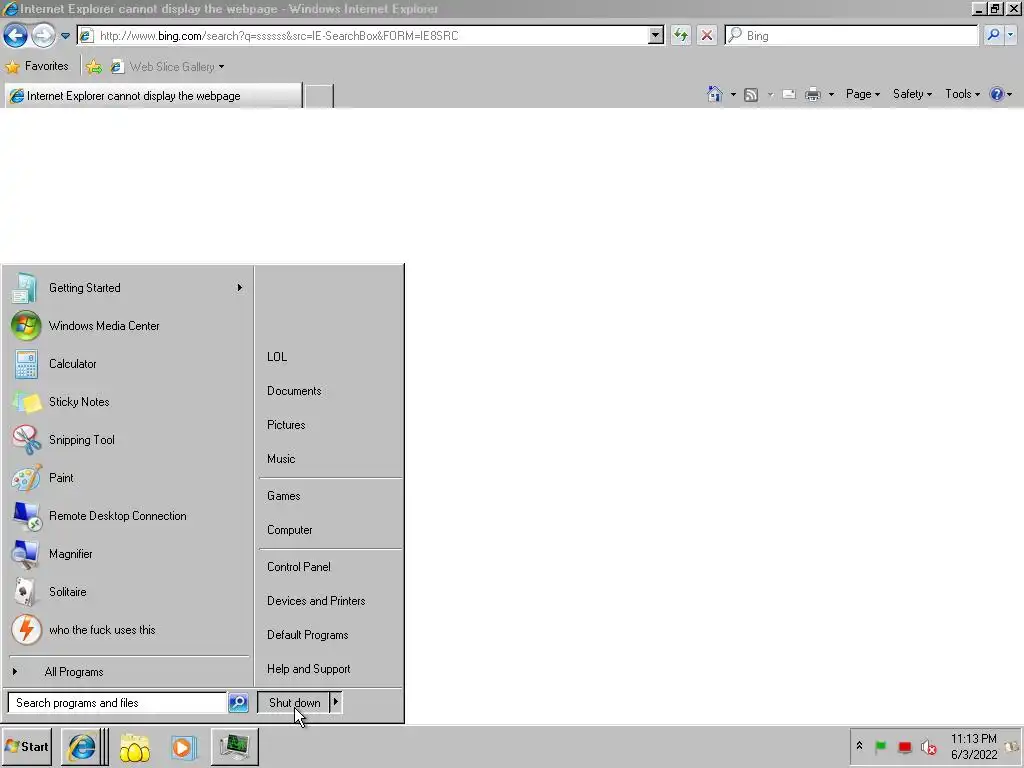Open Getting Started from Start menu
This screenshot has height=768, width=1024.
(129, 287)
